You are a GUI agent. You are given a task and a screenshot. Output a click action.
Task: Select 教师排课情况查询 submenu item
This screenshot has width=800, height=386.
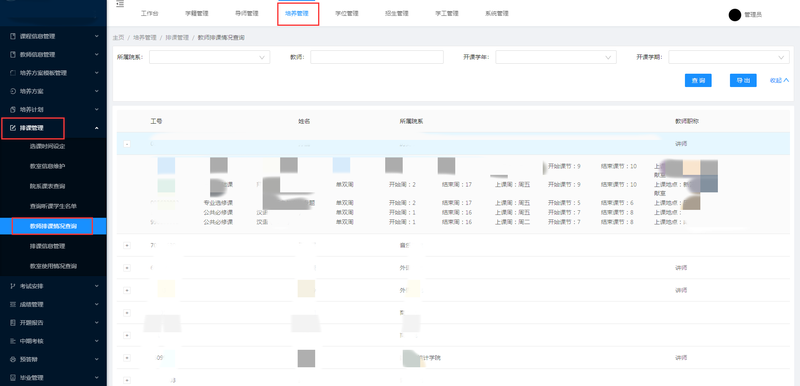pos(53,226)
